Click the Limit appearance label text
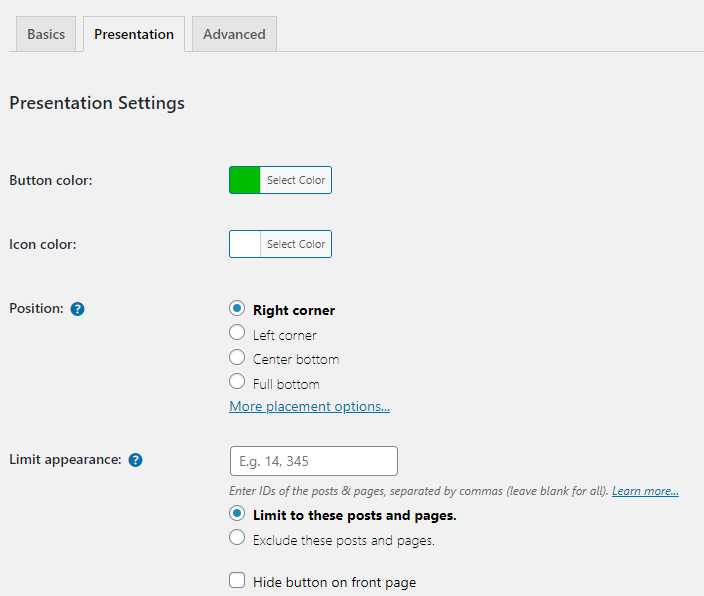Screen dimensions: 704x596 [66, 459]
